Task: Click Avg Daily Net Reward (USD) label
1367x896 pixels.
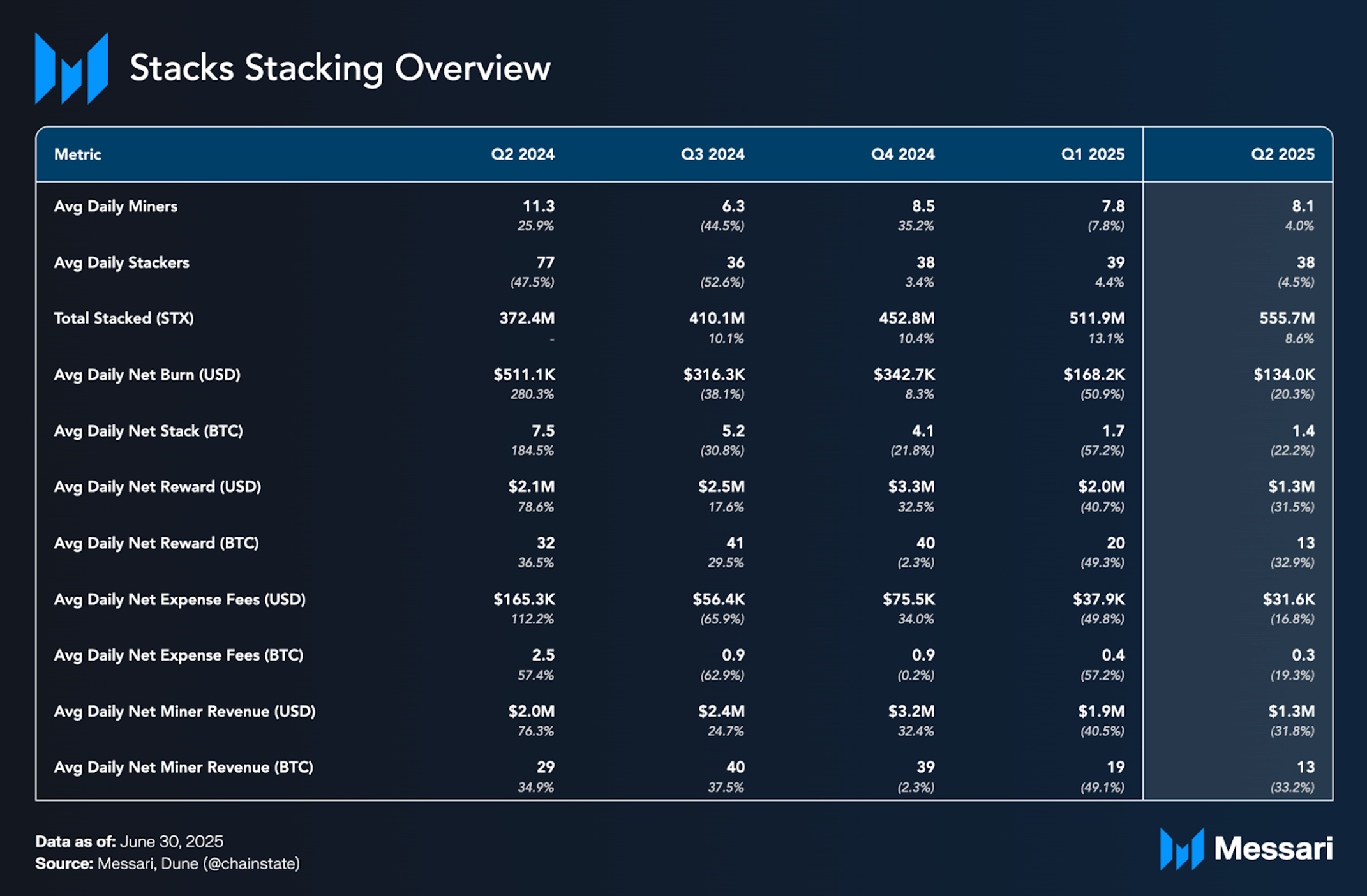Action: [x=158, y=487]
